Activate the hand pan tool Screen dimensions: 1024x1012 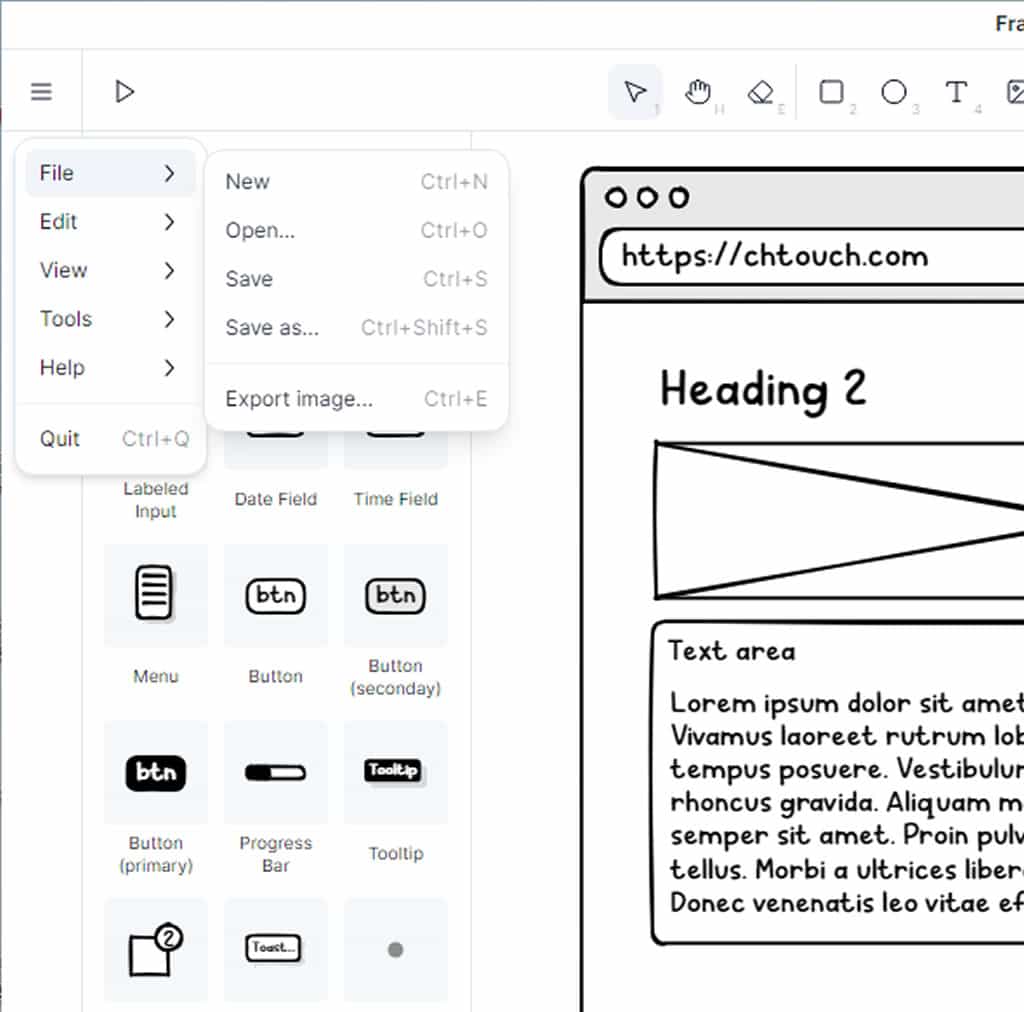click(x=698, y=91)
